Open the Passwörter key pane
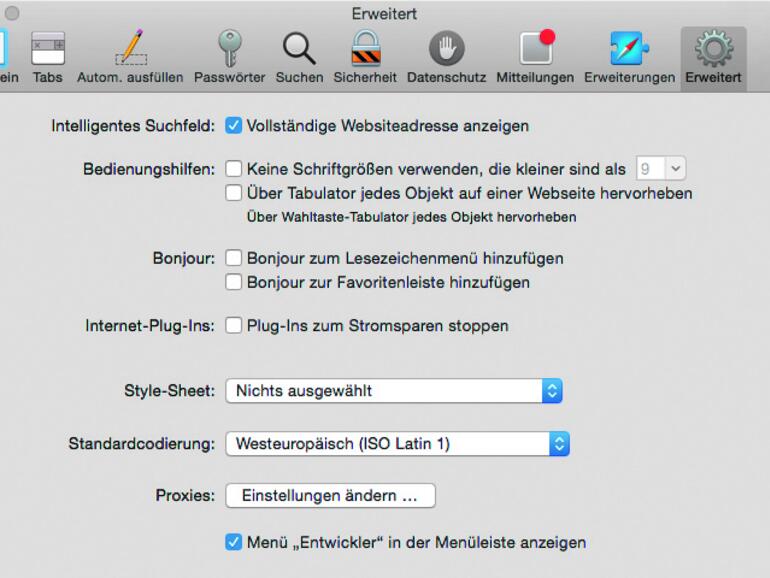The width and height of the screenshot is (770, 578). pos(229,57)
